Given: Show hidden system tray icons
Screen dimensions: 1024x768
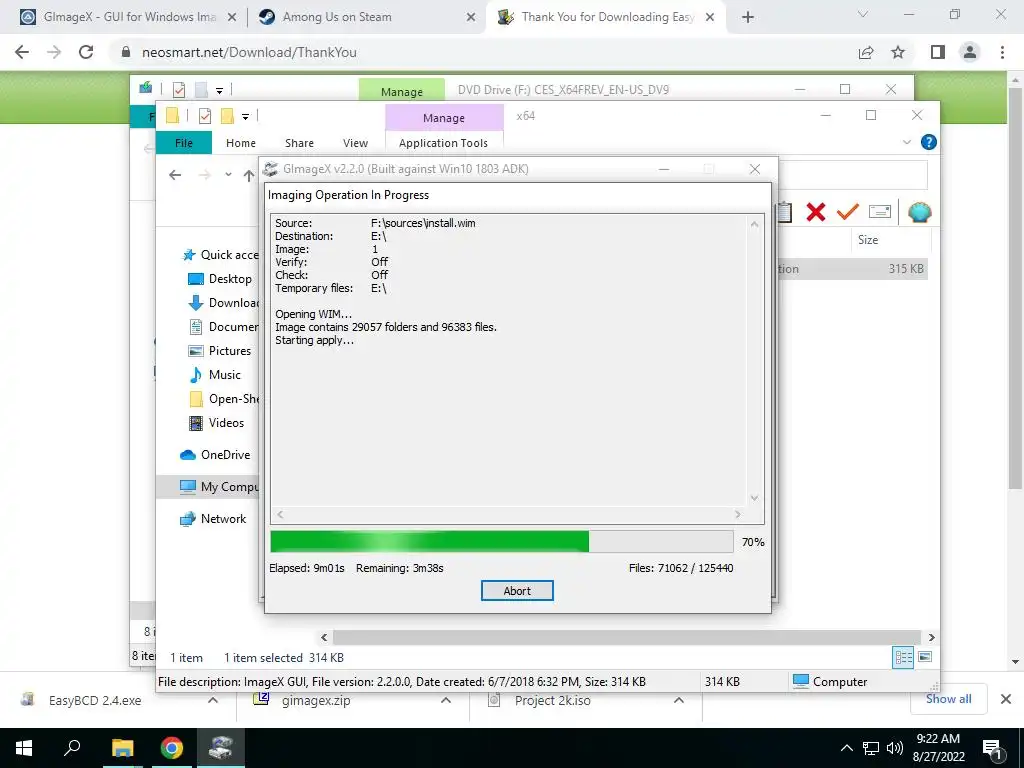Looking at the screenshot, I should [846, 748].
